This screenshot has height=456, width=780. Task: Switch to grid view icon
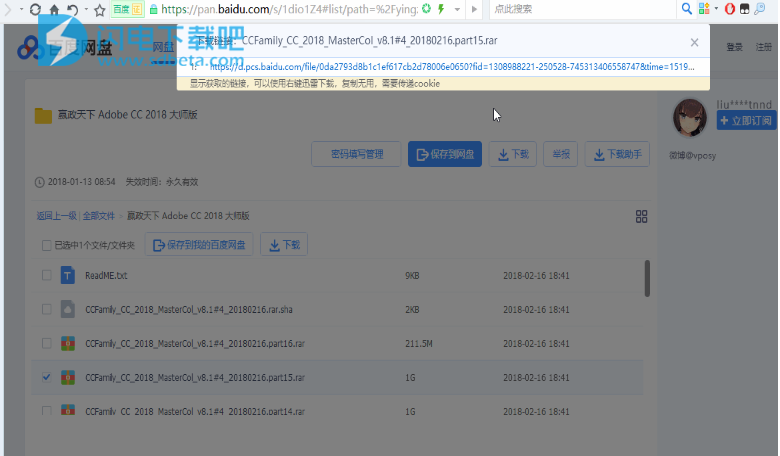(x=641, y=216)
